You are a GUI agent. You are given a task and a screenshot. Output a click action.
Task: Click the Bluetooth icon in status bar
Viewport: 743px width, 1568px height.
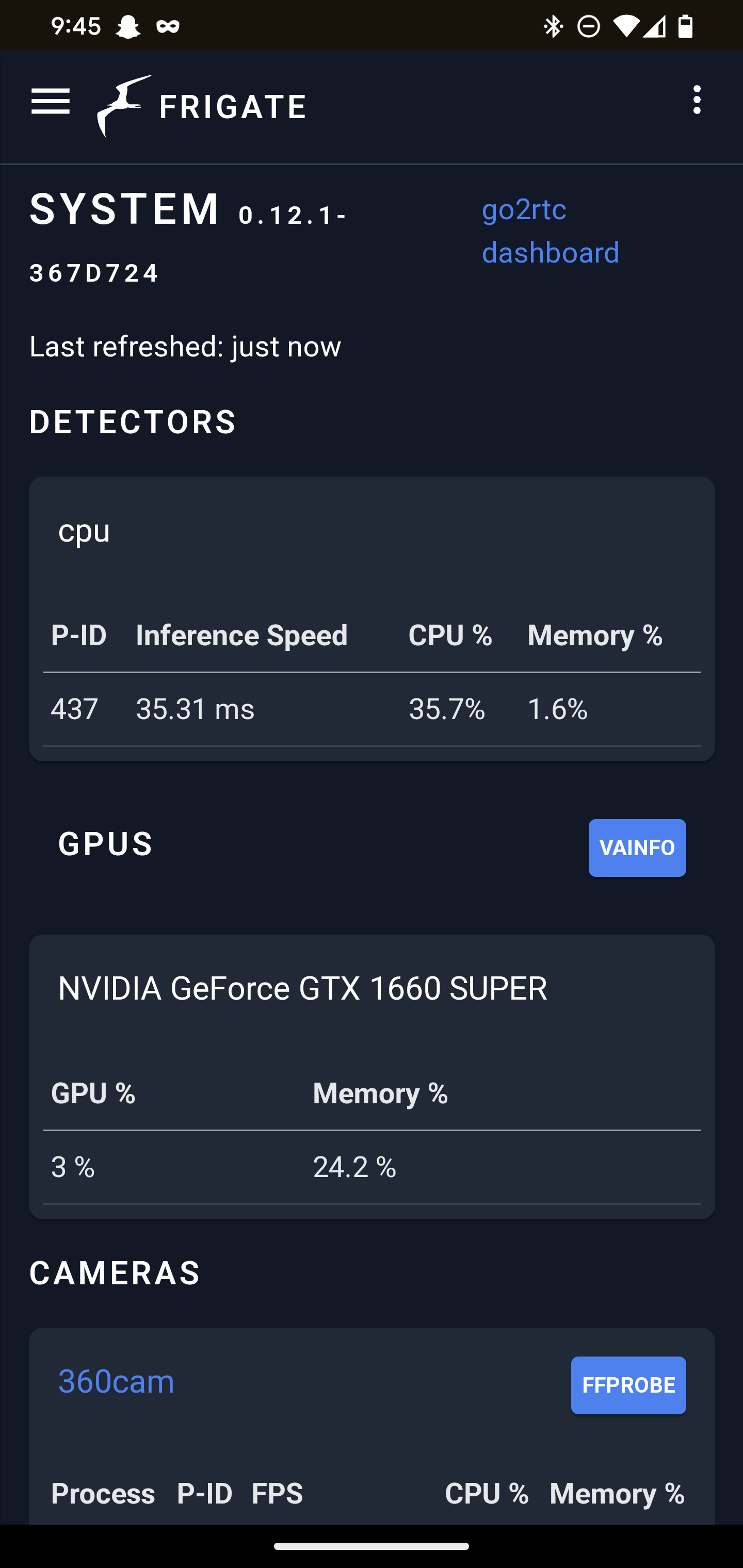(x=553, y=26)
